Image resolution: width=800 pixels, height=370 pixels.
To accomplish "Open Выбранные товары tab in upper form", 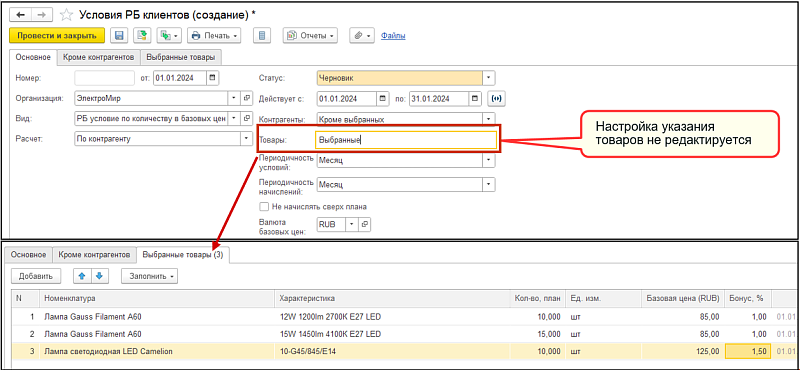I will point(181,57).
